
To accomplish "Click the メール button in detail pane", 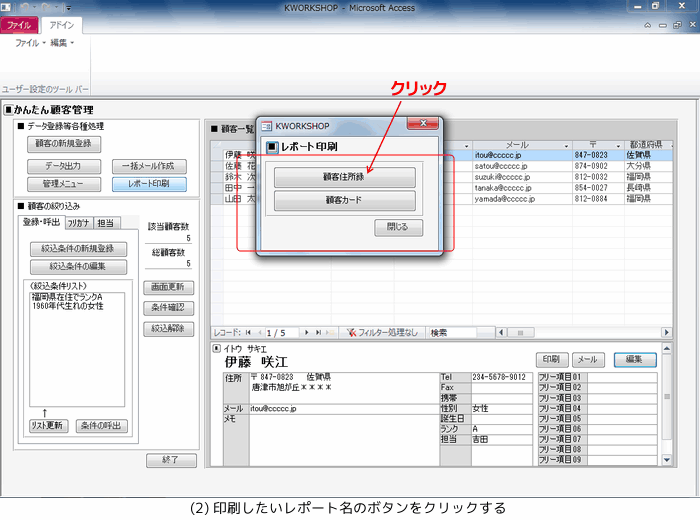I will (588, 359).
